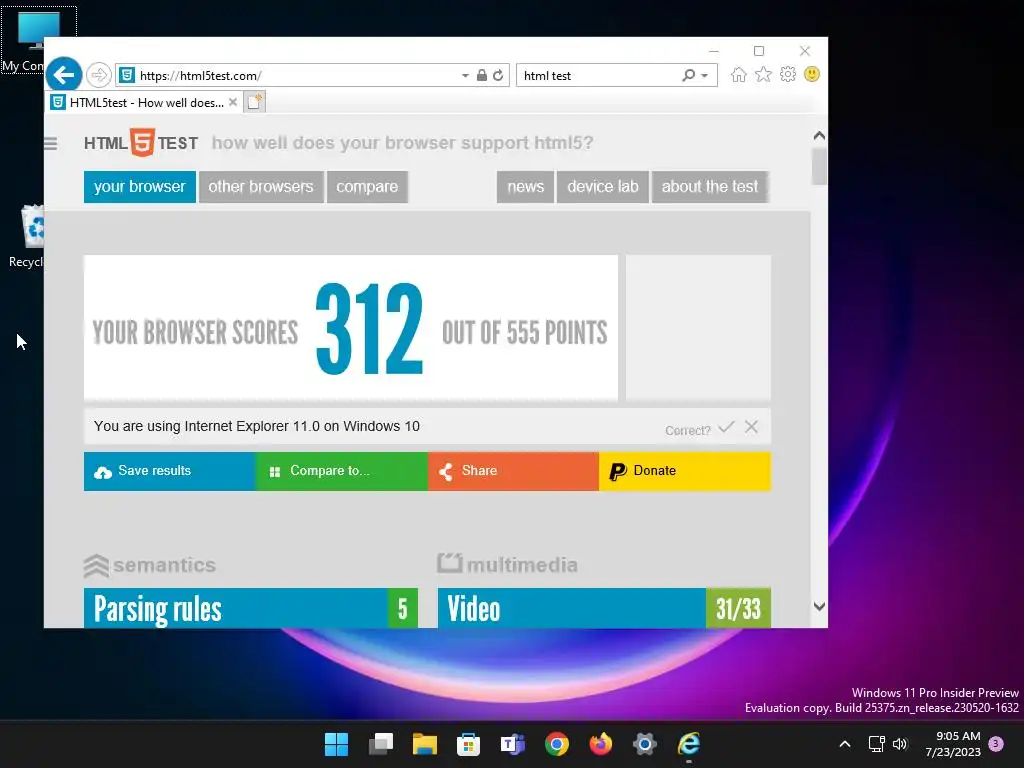The image size is (1024, 768).
Task: Click the page scrollbar up arrow
Action: (819, 136)
